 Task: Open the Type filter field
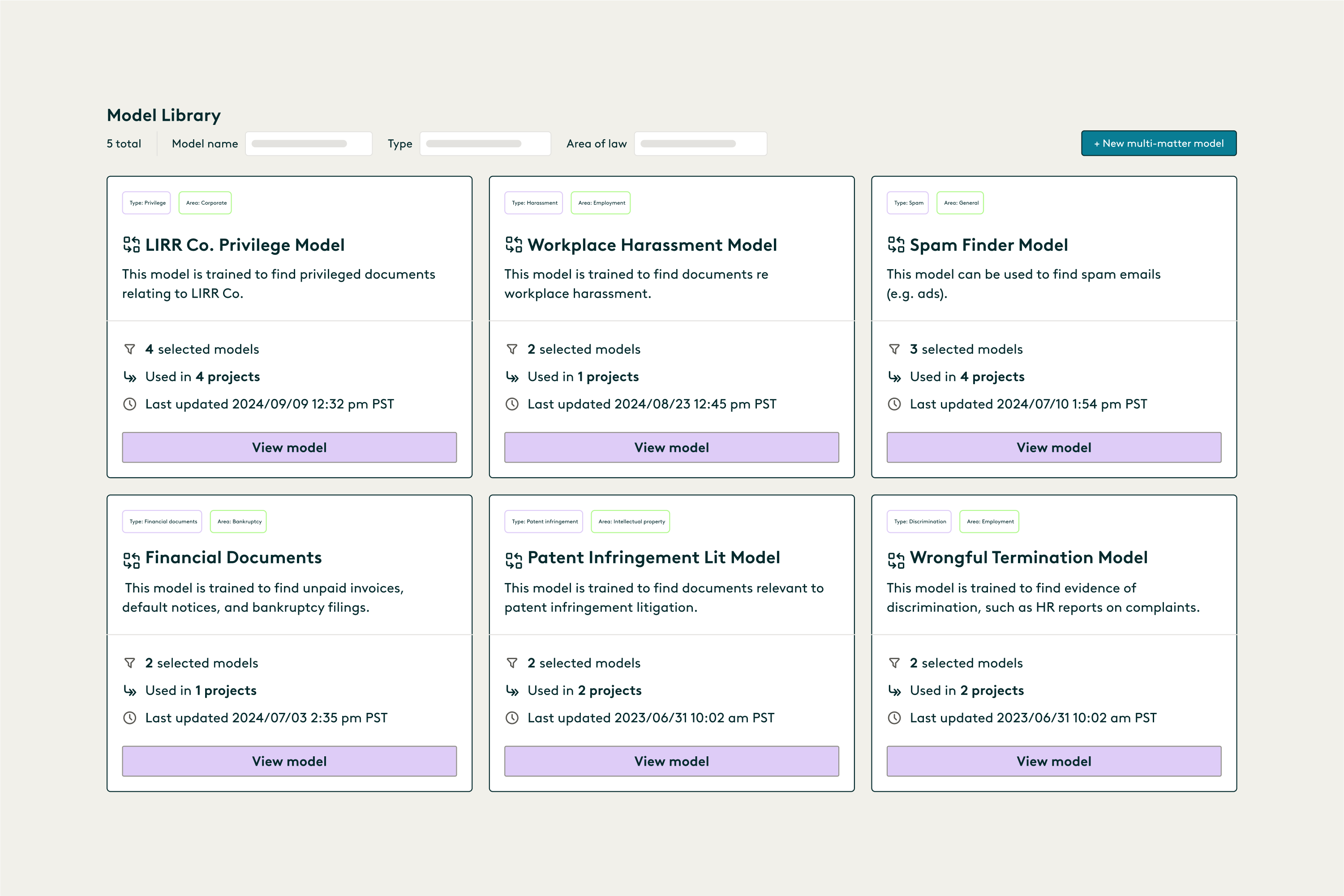485,143
